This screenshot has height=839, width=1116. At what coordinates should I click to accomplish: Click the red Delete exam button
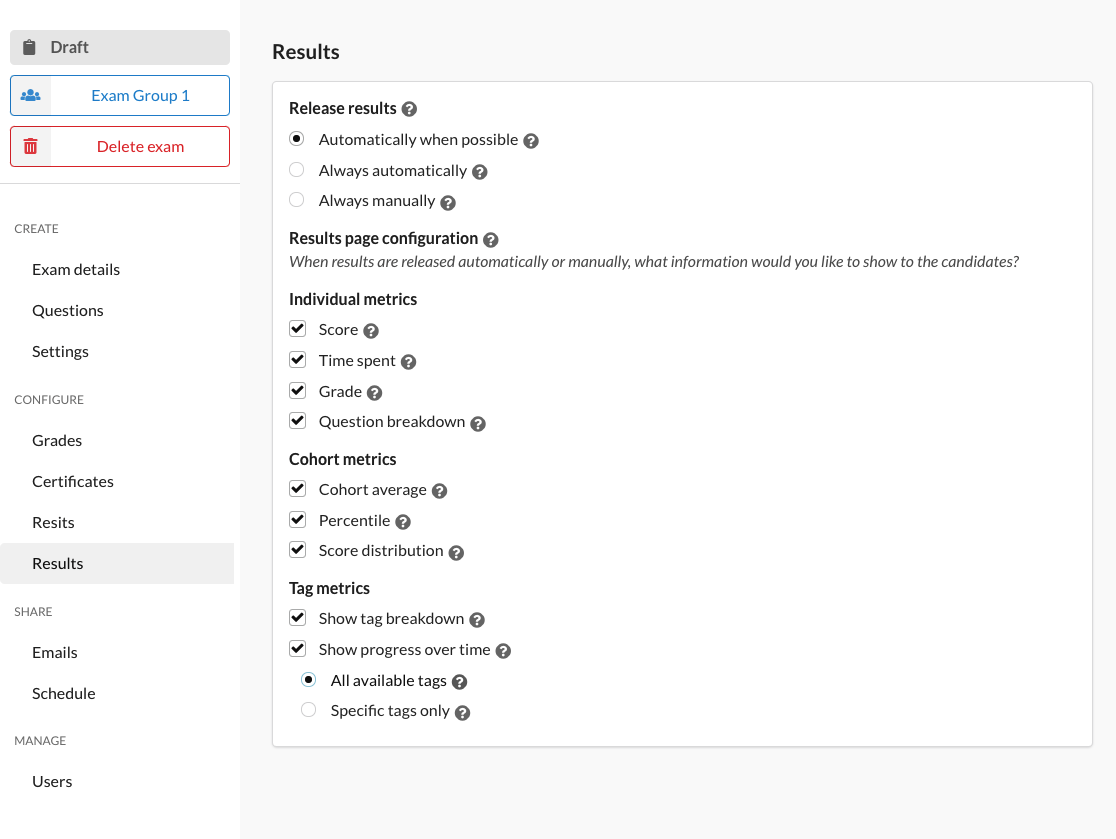[x=120, y=147]
